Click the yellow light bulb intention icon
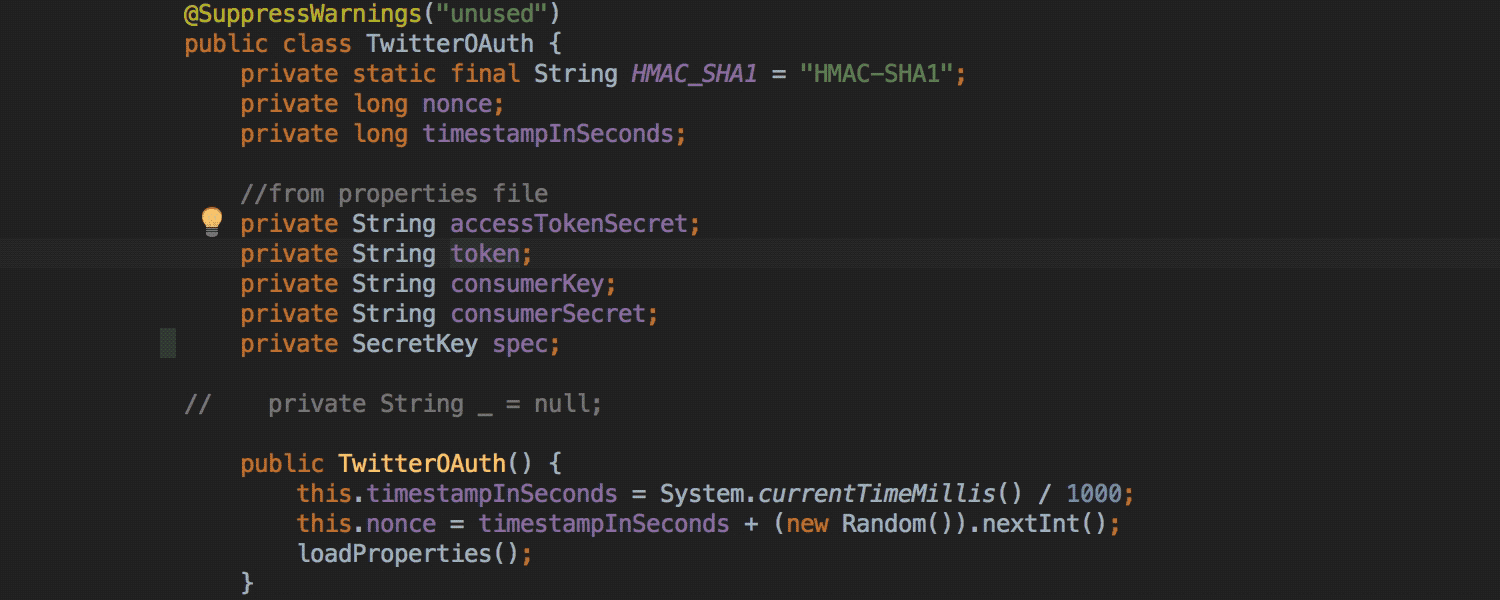Viewport: 1500px width, 600px height. click(x=211, y=222)
